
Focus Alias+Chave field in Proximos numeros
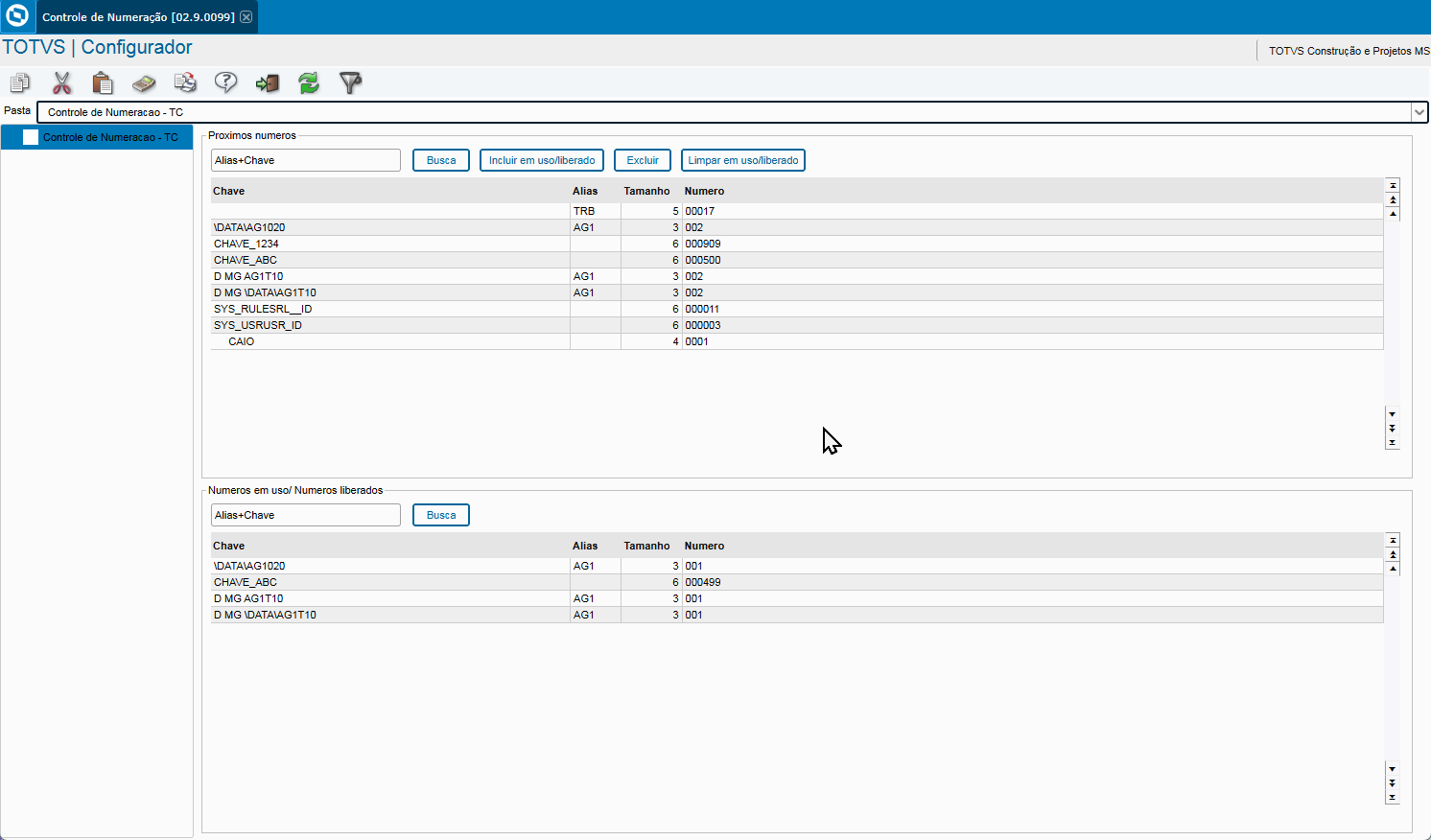[x=306, y=160]
